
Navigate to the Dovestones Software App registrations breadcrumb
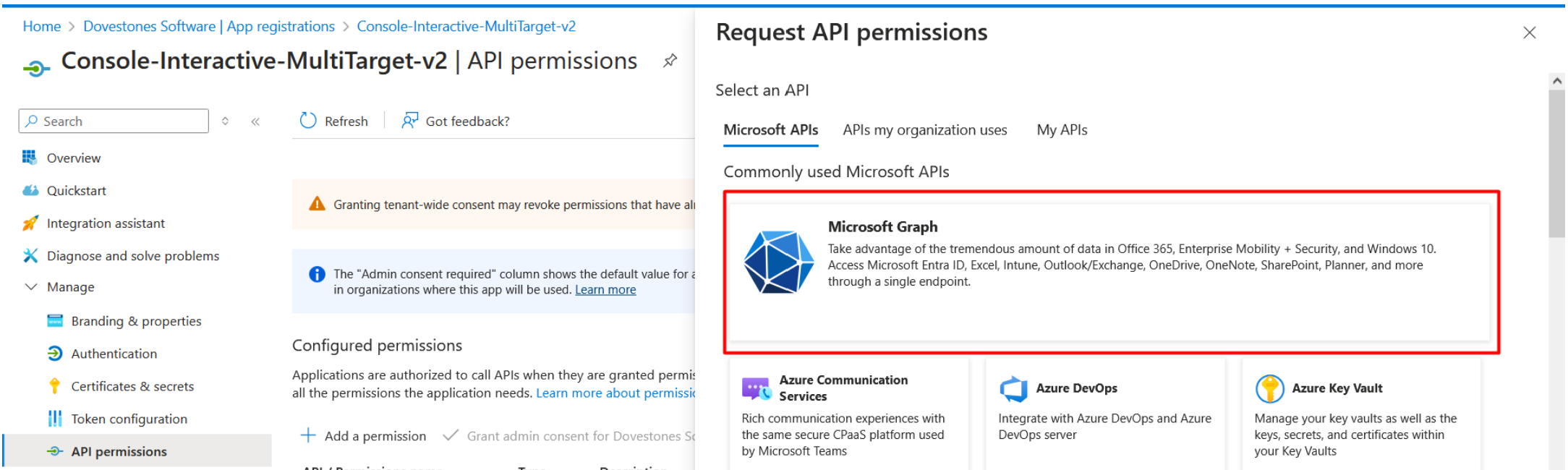tap(208, 27)
